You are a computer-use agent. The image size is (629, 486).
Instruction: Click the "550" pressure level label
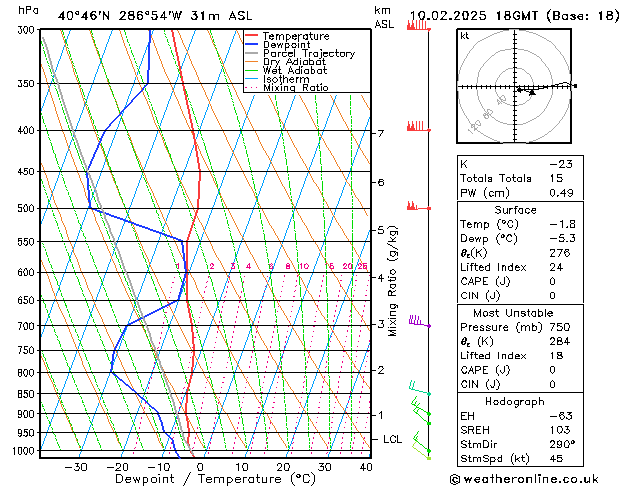[28, 242]
